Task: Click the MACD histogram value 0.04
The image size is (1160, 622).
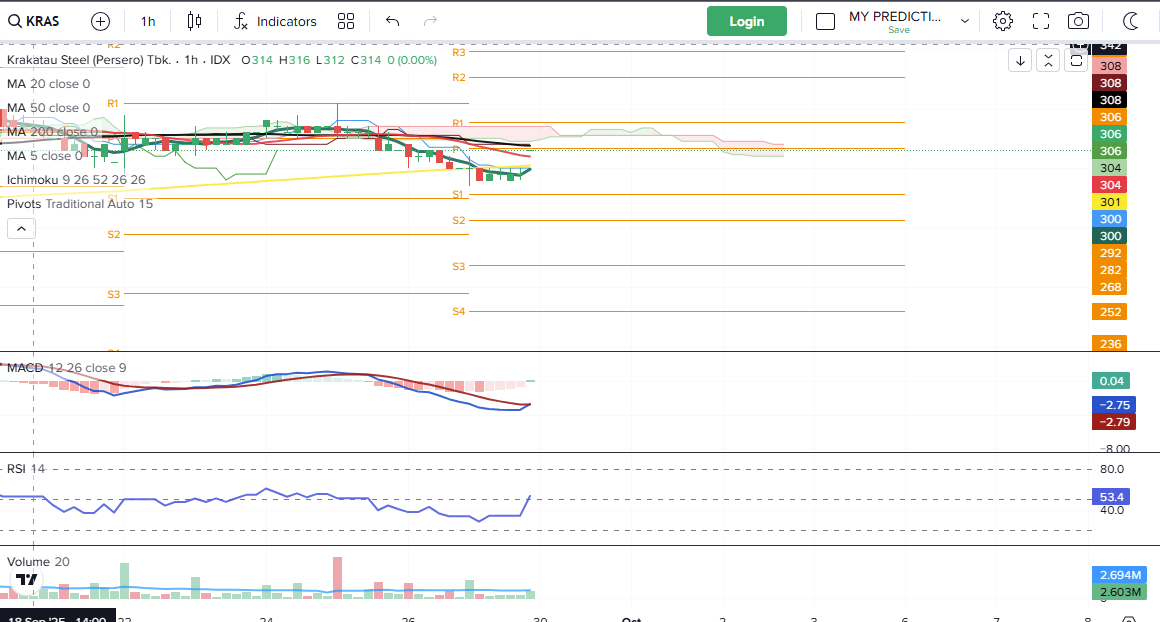Action: pyautogui.click(x=1111, y=381)
